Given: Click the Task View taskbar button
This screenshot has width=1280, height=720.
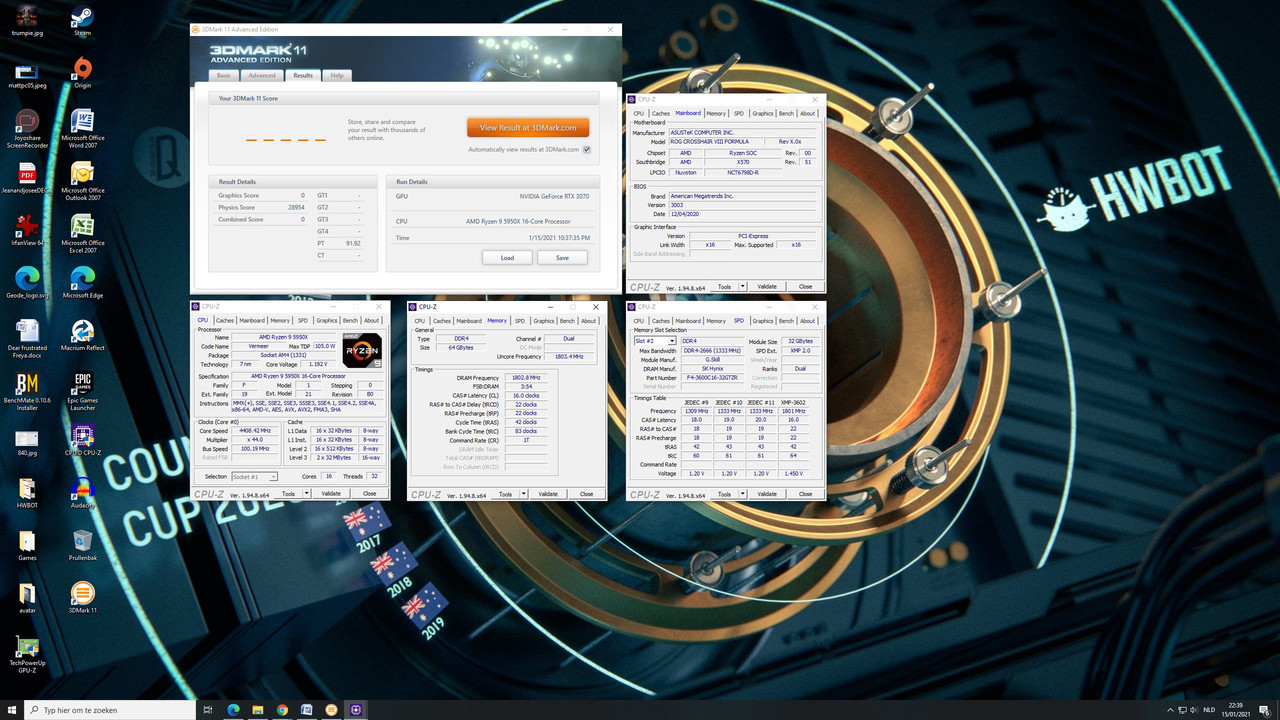Looking at the screenshot, I should point(207,709).
